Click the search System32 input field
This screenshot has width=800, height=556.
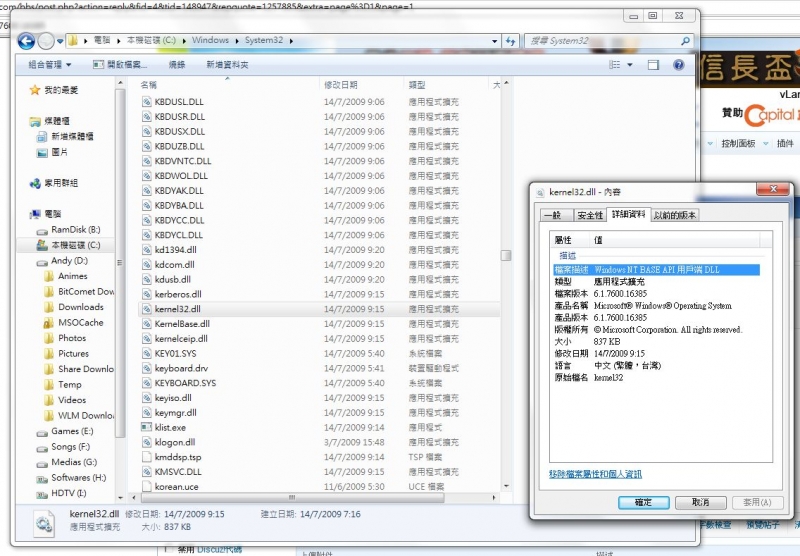pyautogui.click(x=602, y=41)
